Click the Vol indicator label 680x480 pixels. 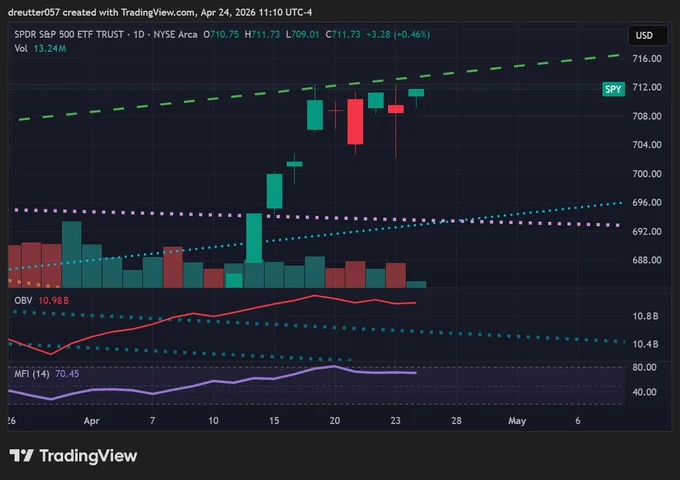pyautogui.click(x=21, y=49)
